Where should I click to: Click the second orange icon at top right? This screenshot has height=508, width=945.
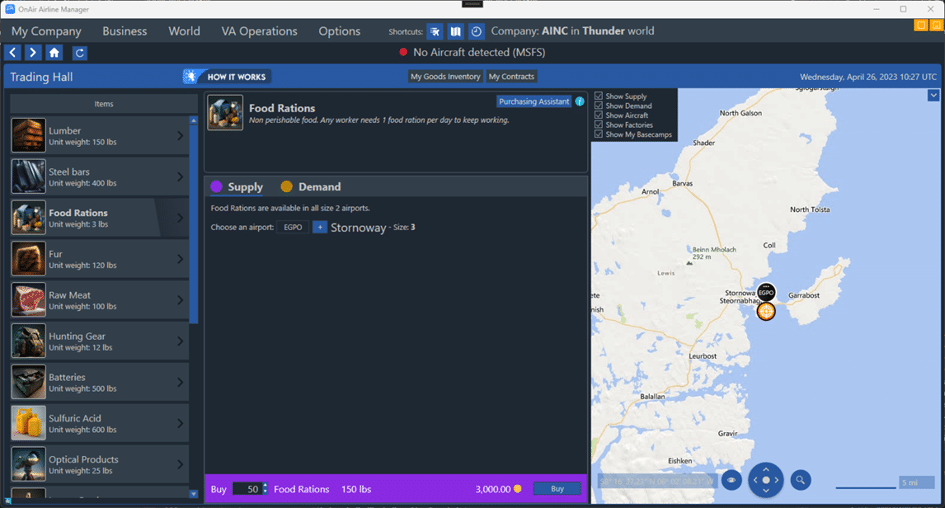pos(936,25)
